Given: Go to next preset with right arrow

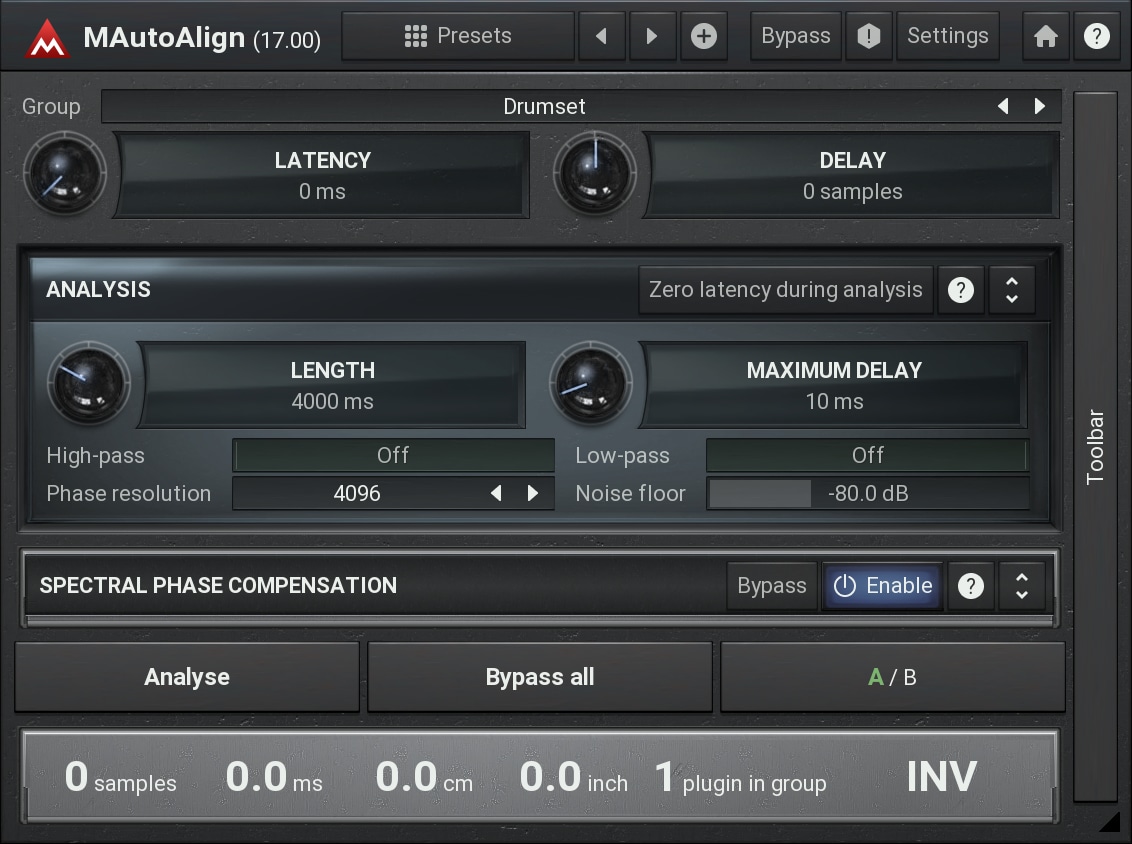Looking at the screenshot, I should [x=652, y=36].
